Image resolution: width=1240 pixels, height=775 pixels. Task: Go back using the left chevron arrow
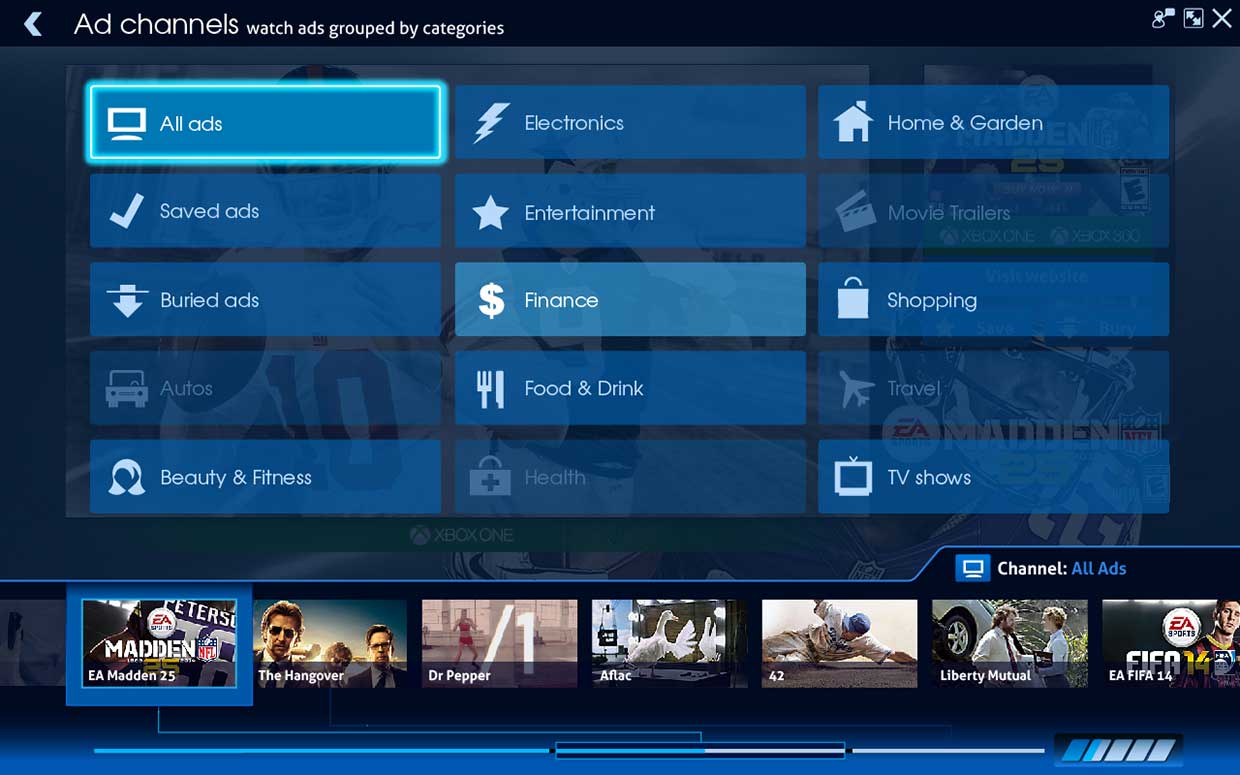pos(34,23)
